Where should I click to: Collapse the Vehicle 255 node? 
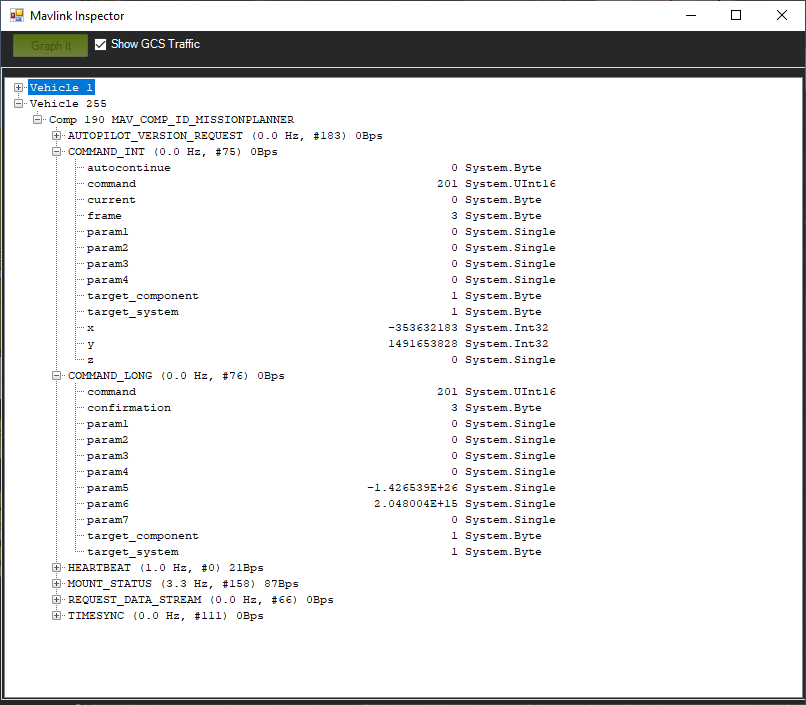tap(19, 103)
